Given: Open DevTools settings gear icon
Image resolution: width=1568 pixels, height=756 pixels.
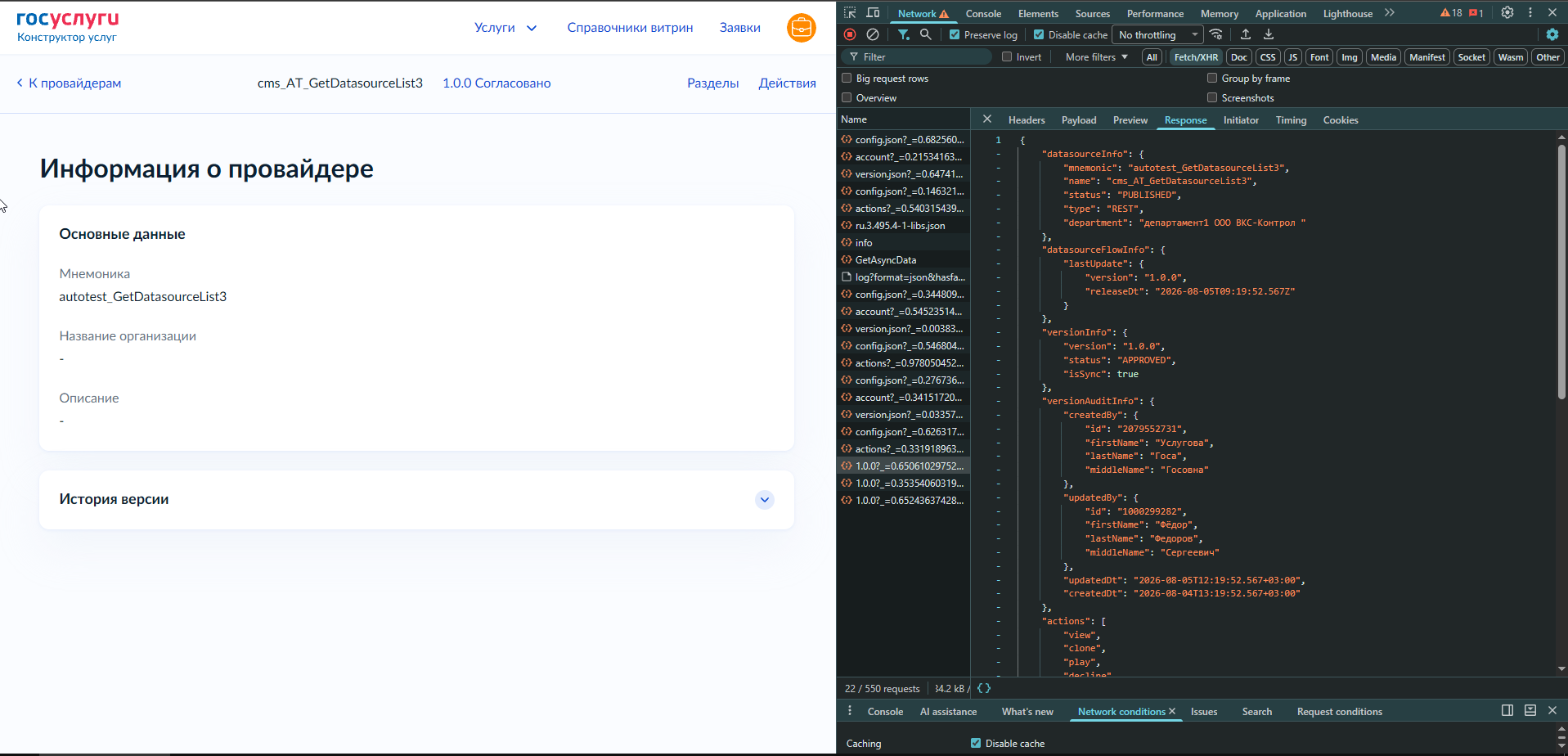Looking at the screenshot, I should pos(1507,13).
